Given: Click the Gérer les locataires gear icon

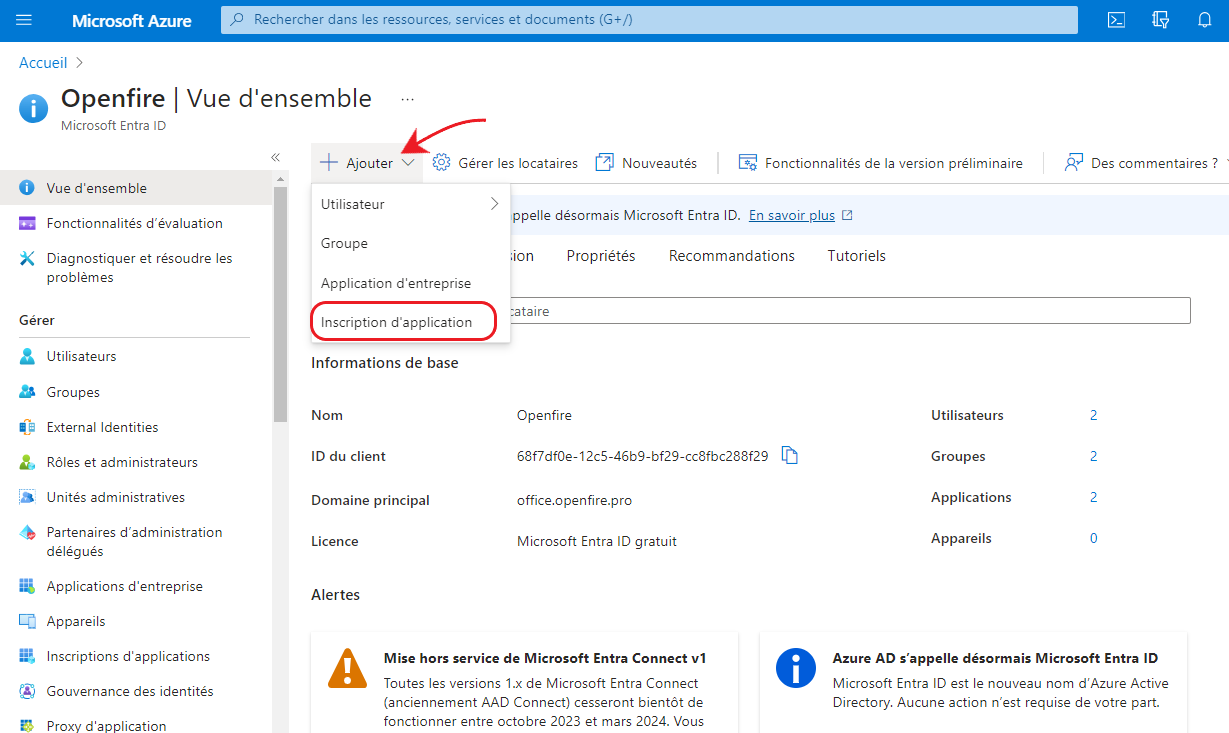Looking at the screenshot, I should coord(441,162).
